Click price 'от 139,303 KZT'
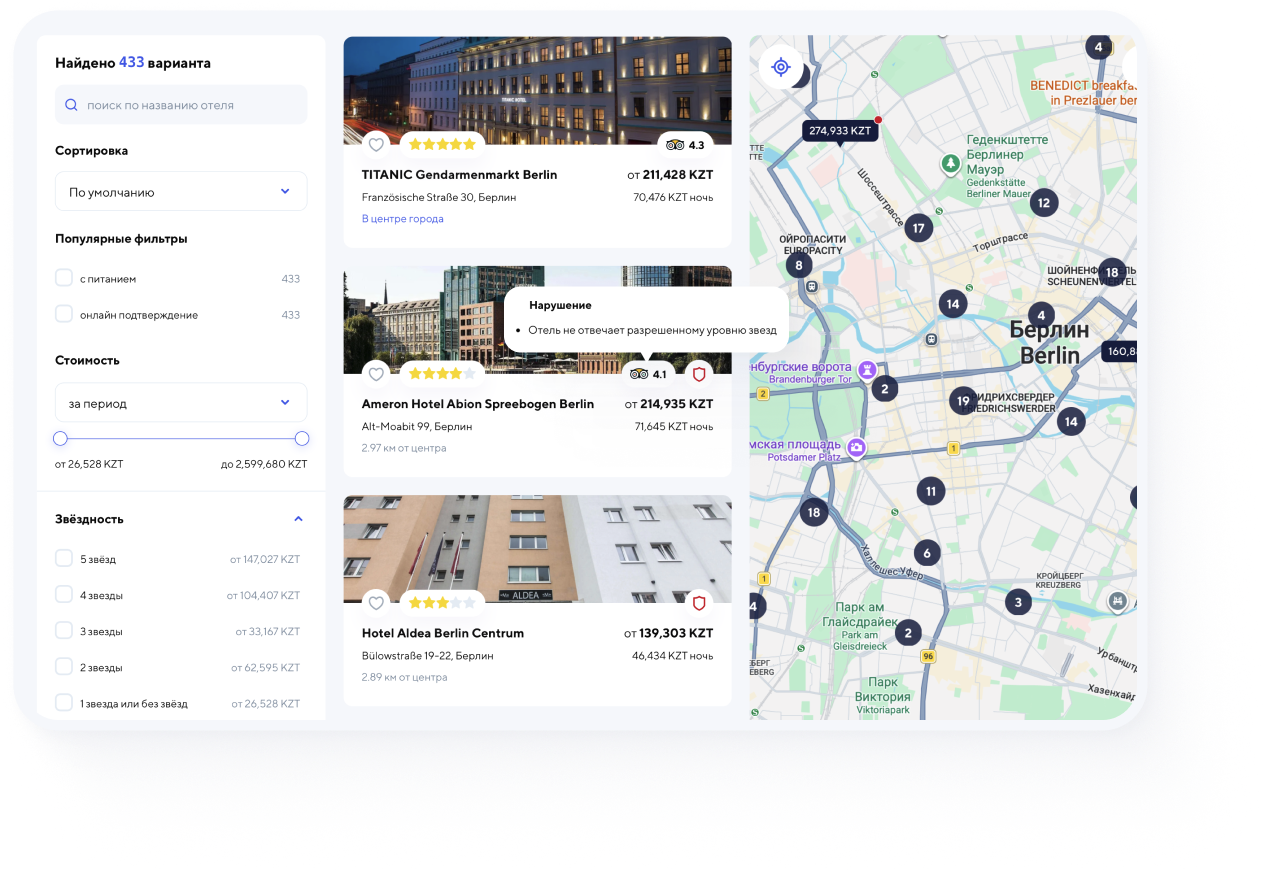1263x873 pixels. coord(669,633)
